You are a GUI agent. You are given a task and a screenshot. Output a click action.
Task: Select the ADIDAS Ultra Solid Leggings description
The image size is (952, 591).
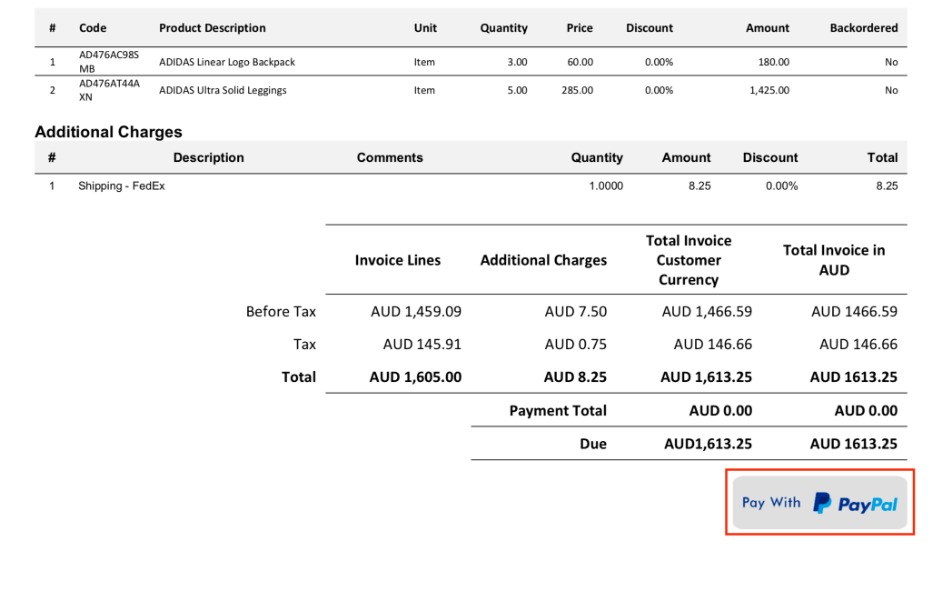coord(222,90)
